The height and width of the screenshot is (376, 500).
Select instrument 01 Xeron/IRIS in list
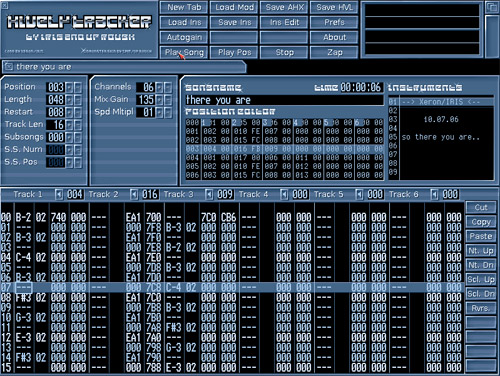(x=441, y=102)
